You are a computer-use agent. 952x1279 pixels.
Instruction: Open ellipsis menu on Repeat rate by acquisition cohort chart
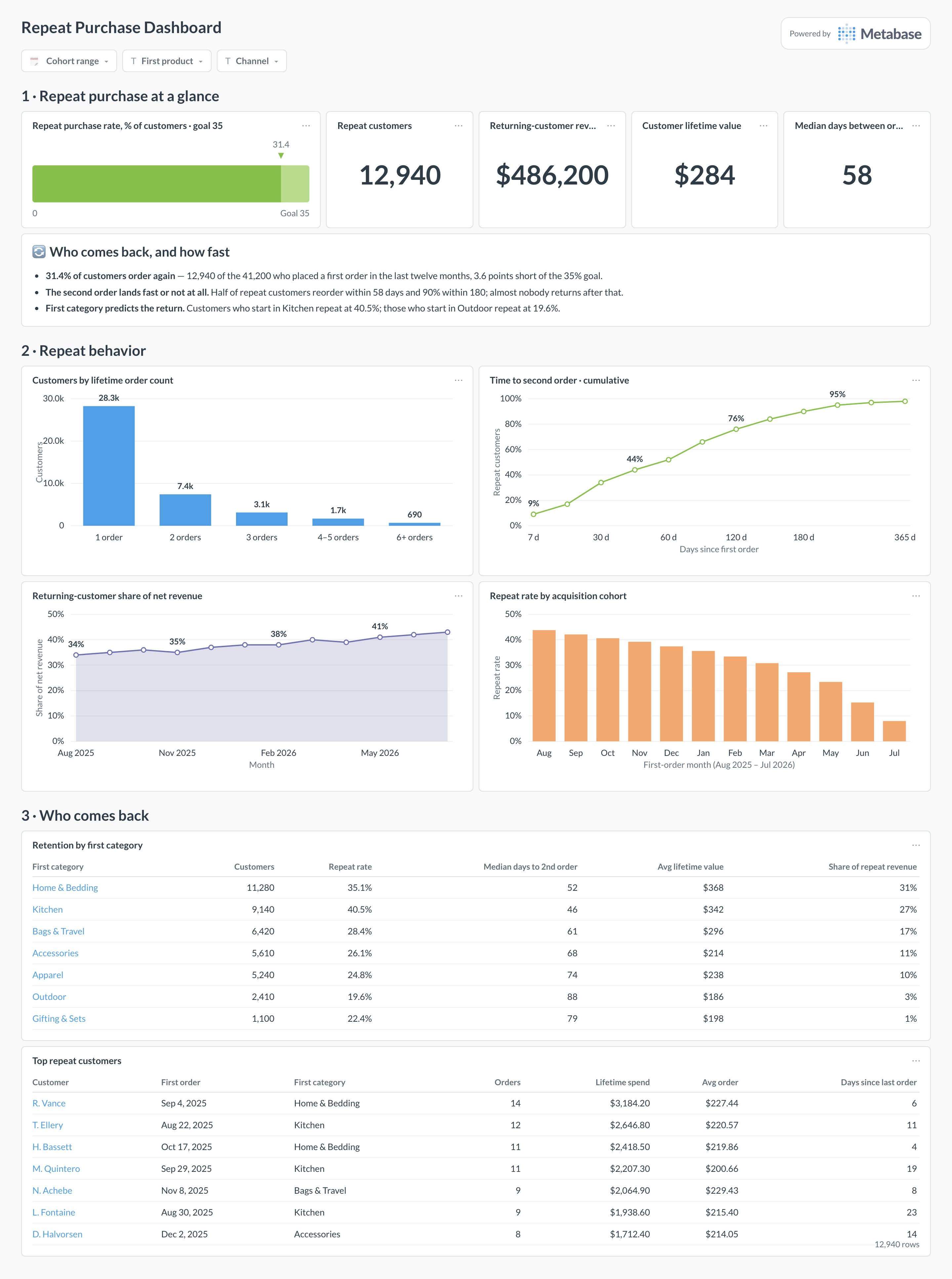click(916, 596)
